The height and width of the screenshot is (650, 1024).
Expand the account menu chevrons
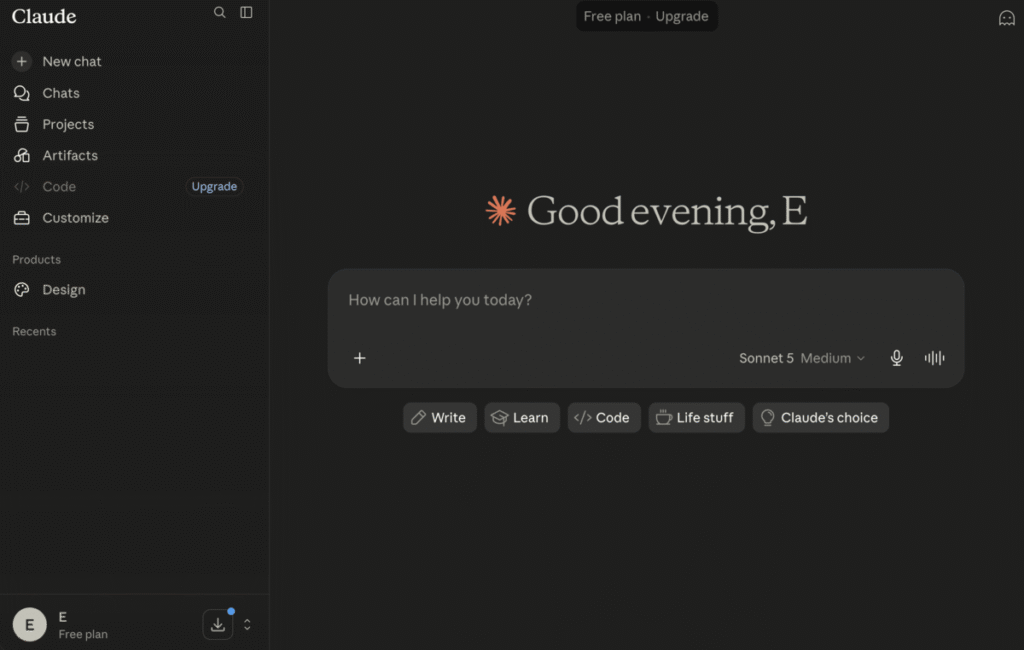(x=247, y=625)
